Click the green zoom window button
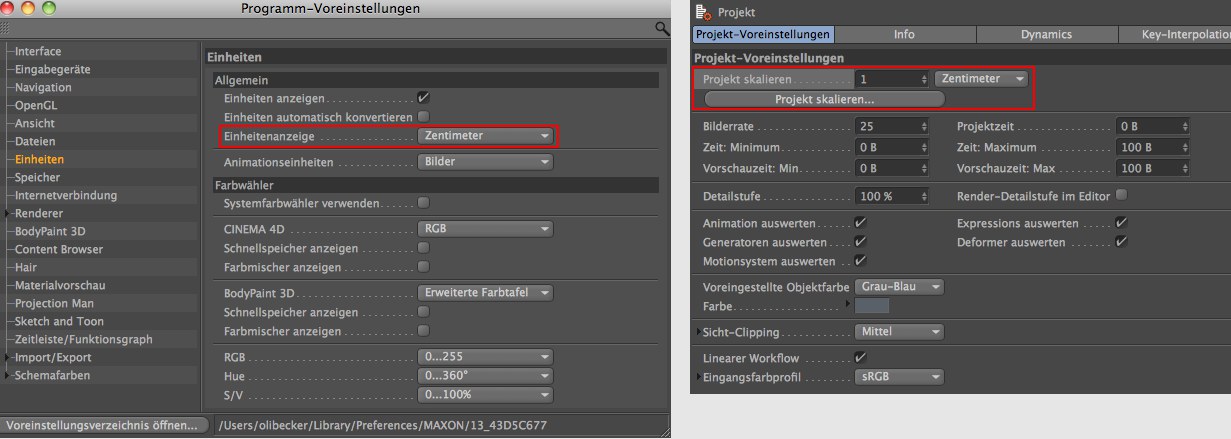Viewport: 1231px width, 439px height. 49,9
